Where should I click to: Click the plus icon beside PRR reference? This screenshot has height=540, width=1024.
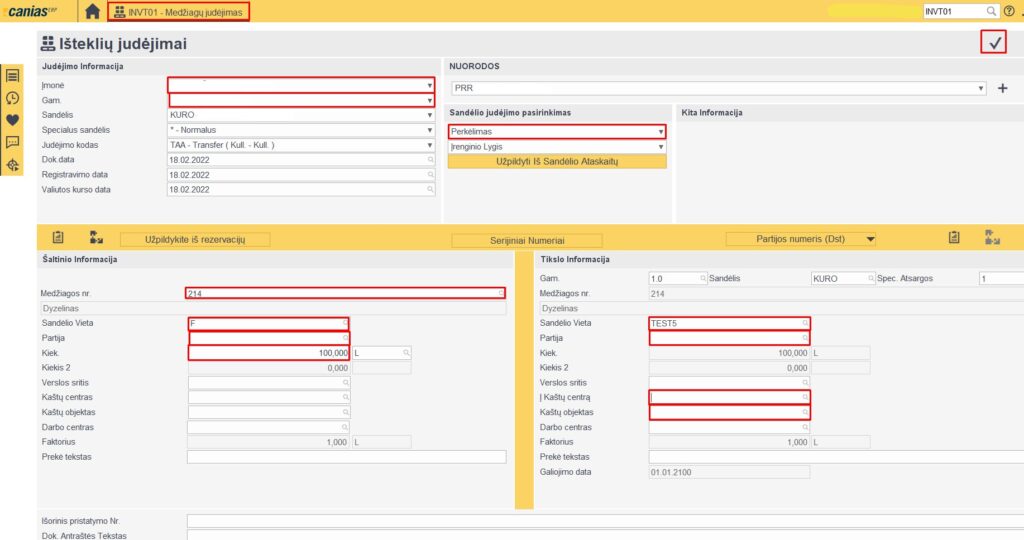(x=1003, y=89)
